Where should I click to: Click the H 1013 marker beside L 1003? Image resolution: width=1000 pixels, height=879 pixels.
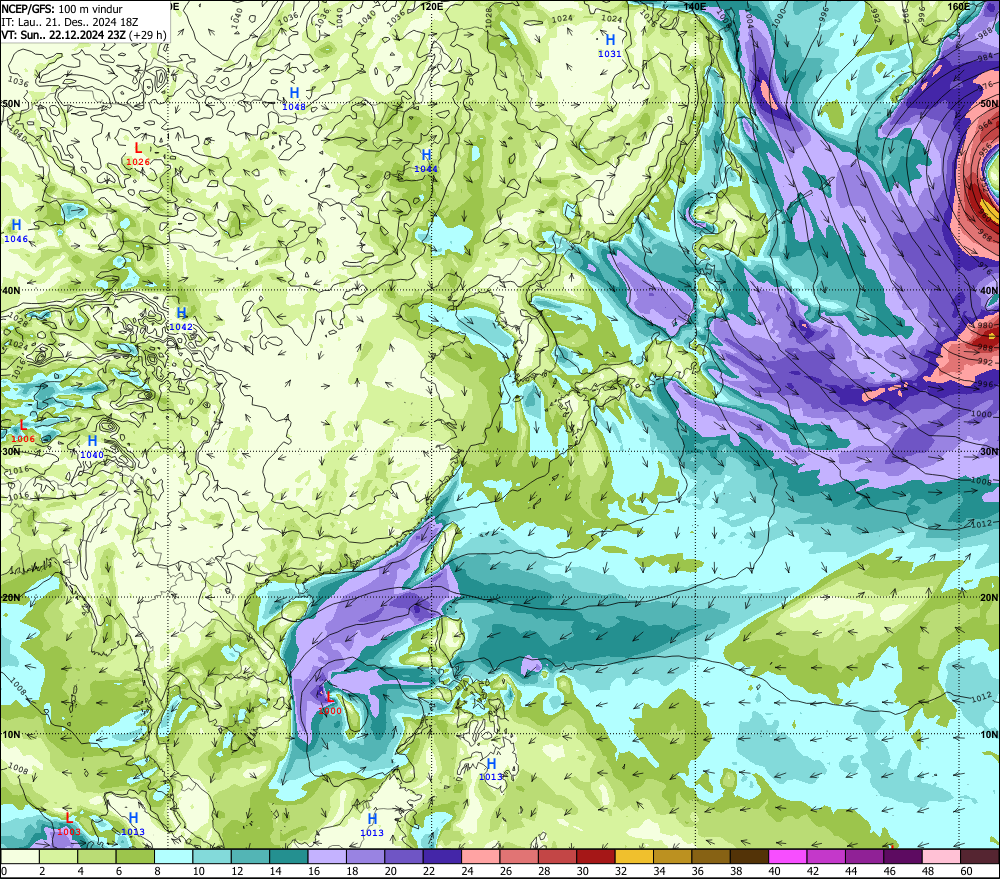133,824
